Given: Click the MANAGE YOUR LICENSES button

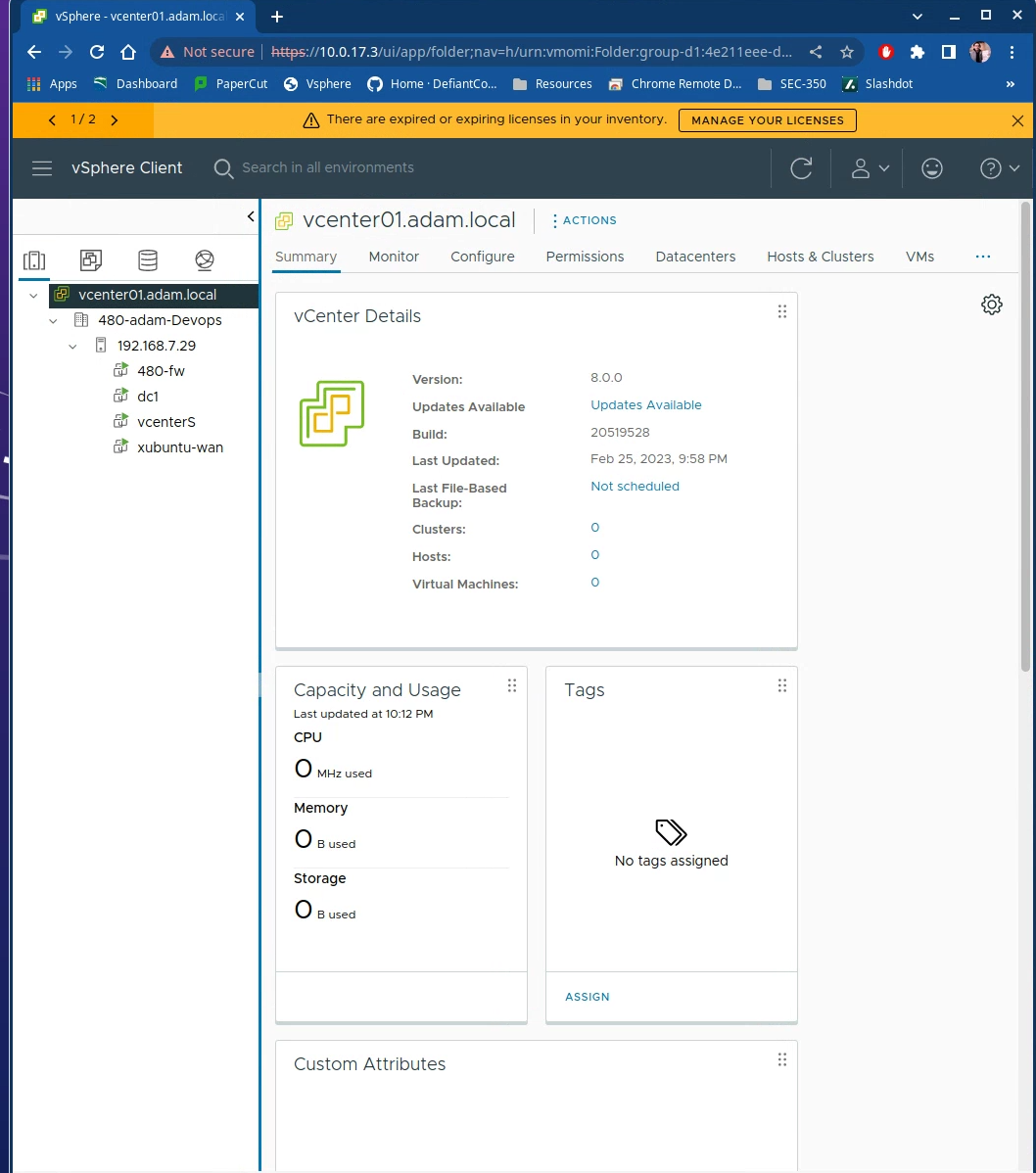Looking at the screenshot, I should 768,120.
